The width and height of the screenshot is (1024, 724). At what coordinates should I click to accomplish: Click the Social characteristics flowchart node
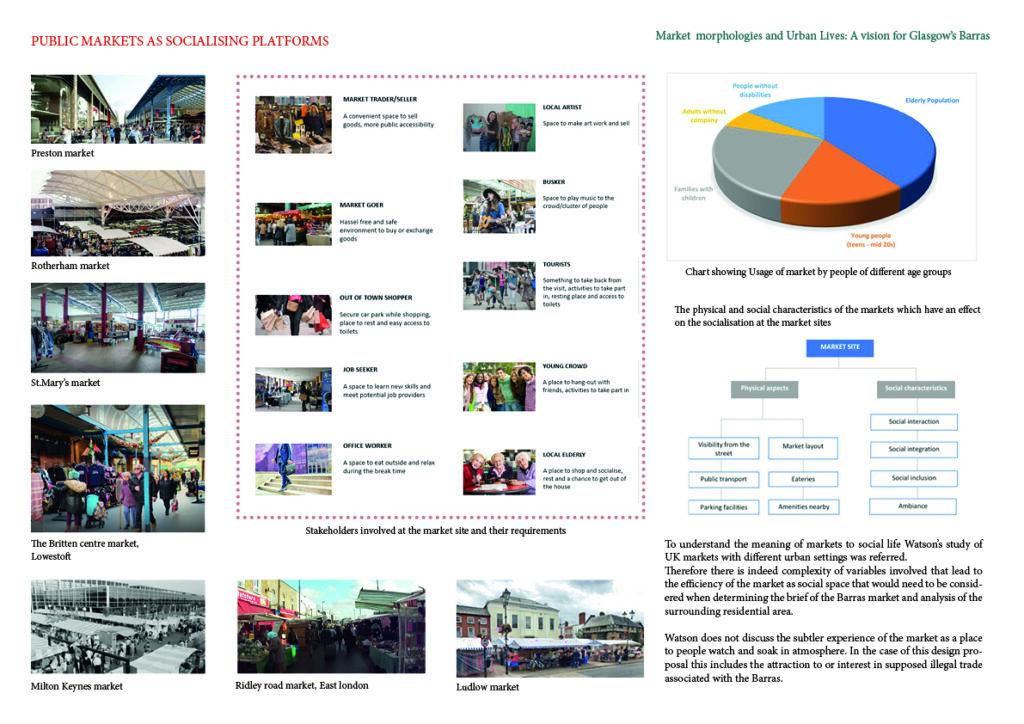coord(914,389)
